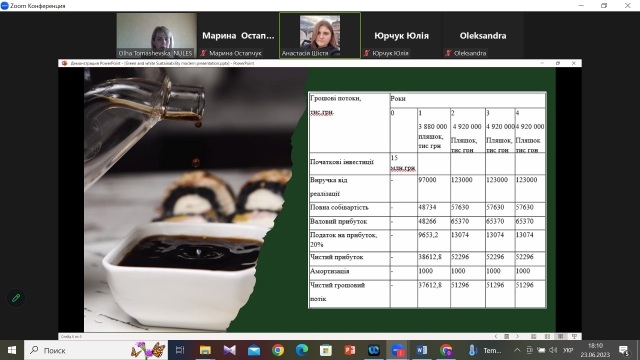Open File Explorer from taskbar
Viewport: 640px width, 360px height.
205,350
